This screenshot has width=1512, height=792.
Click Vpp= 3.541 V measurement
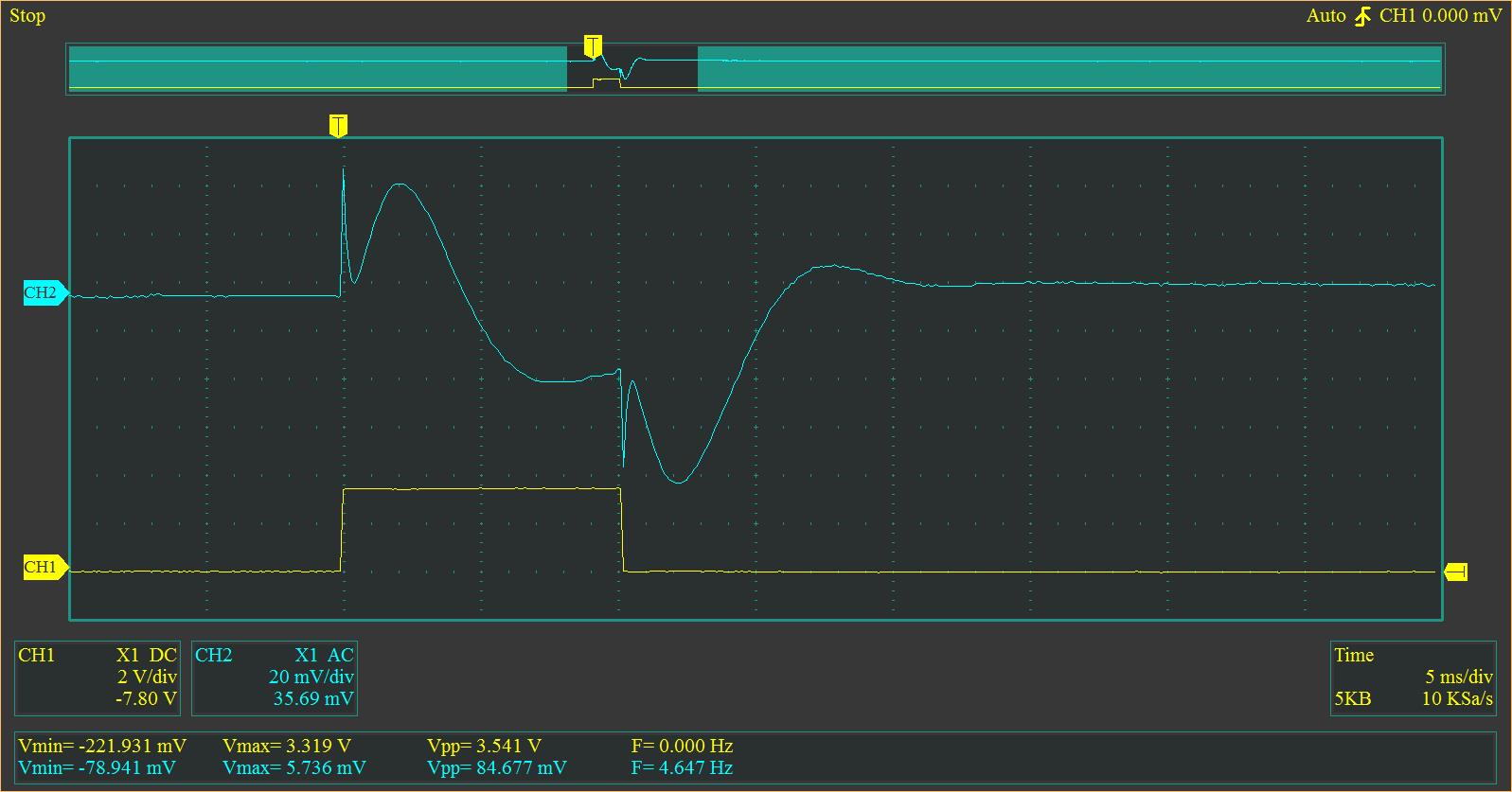tap(484, 746)
